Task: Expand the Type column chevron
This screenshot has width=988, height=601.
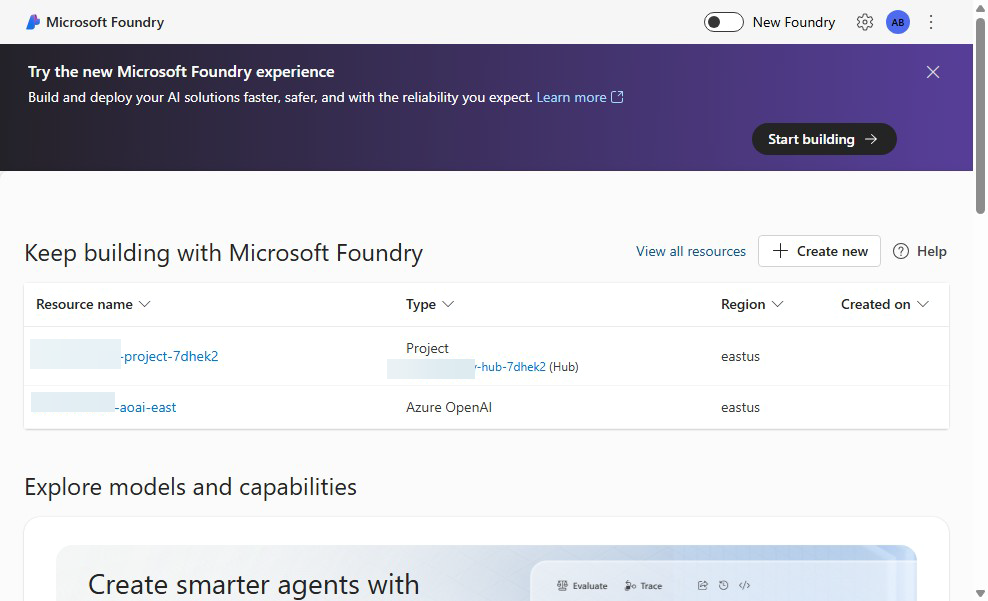Action: coord(448,304)
